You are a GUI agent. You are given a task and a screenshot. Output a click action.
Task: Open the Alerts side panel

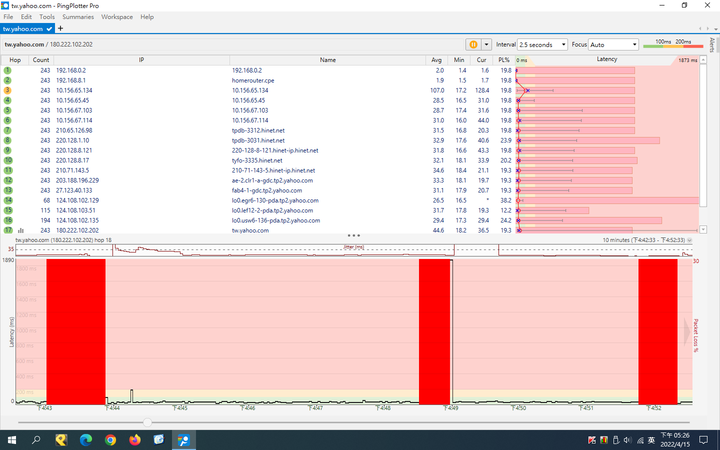712,45
